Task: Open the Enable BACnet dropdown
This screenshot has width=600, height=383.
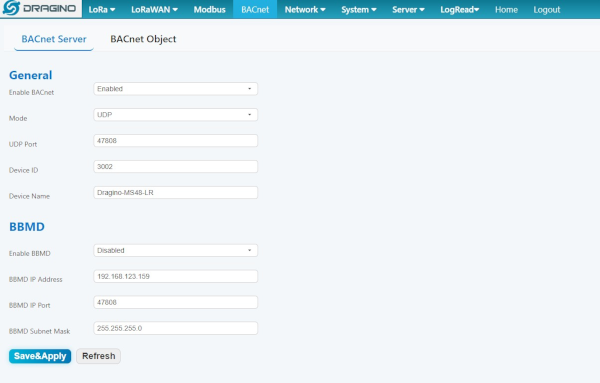Action: click(175, 89)
